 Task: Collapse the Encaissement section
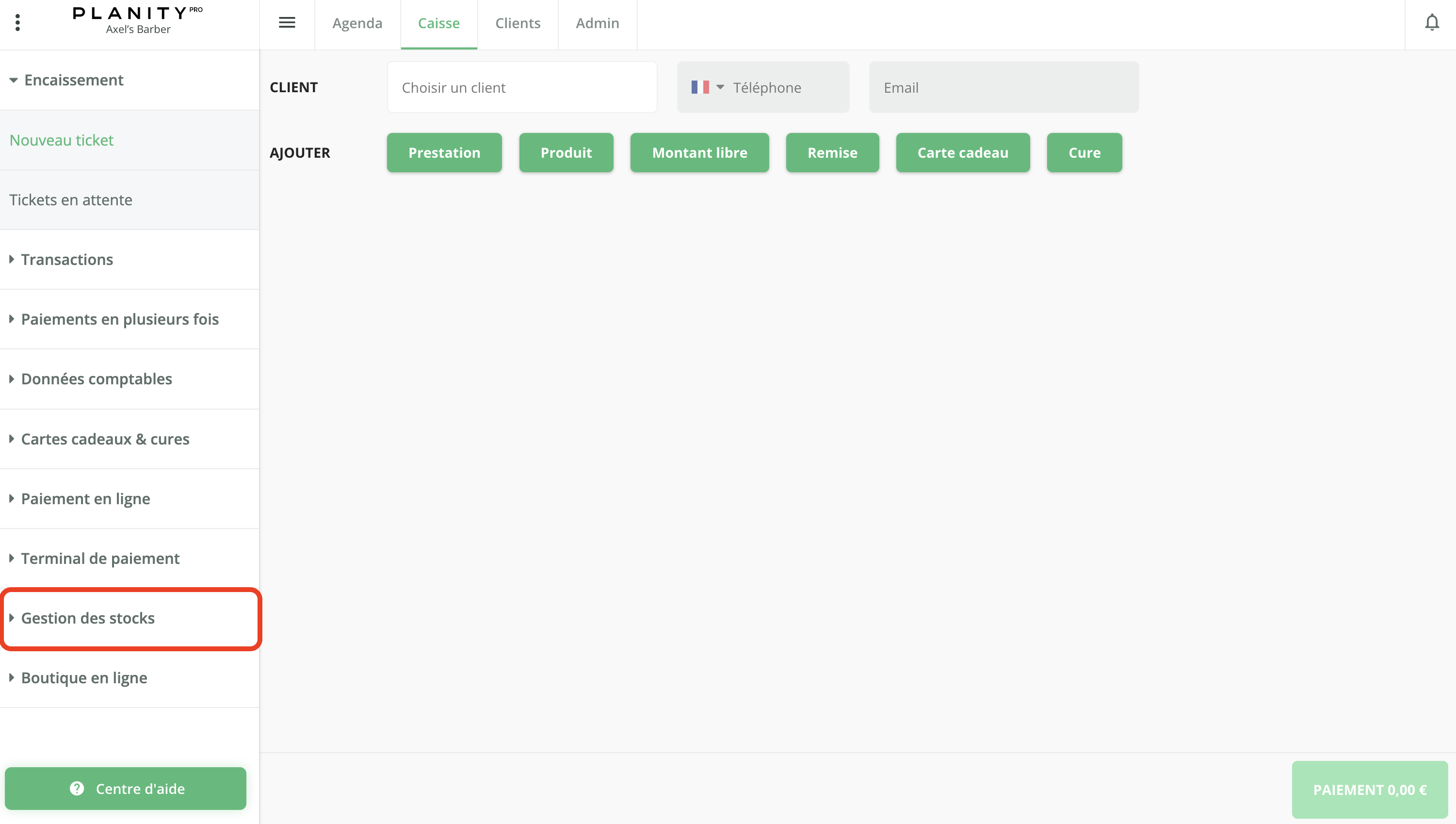pos(74,80)
